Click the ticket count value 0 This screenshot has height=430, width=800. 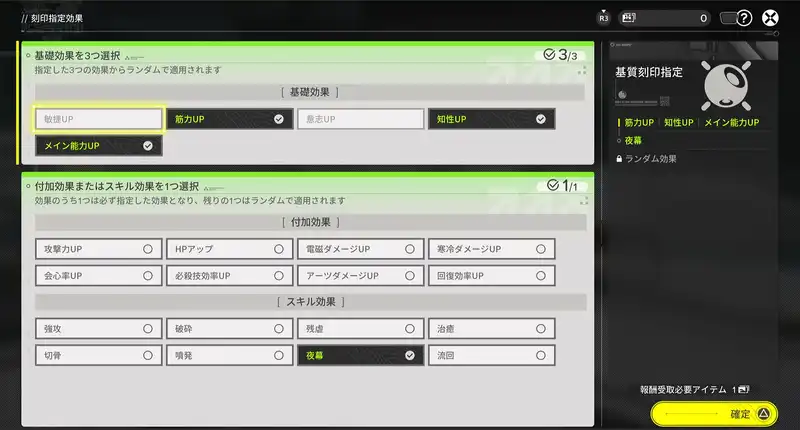click(x=704, y=18)
